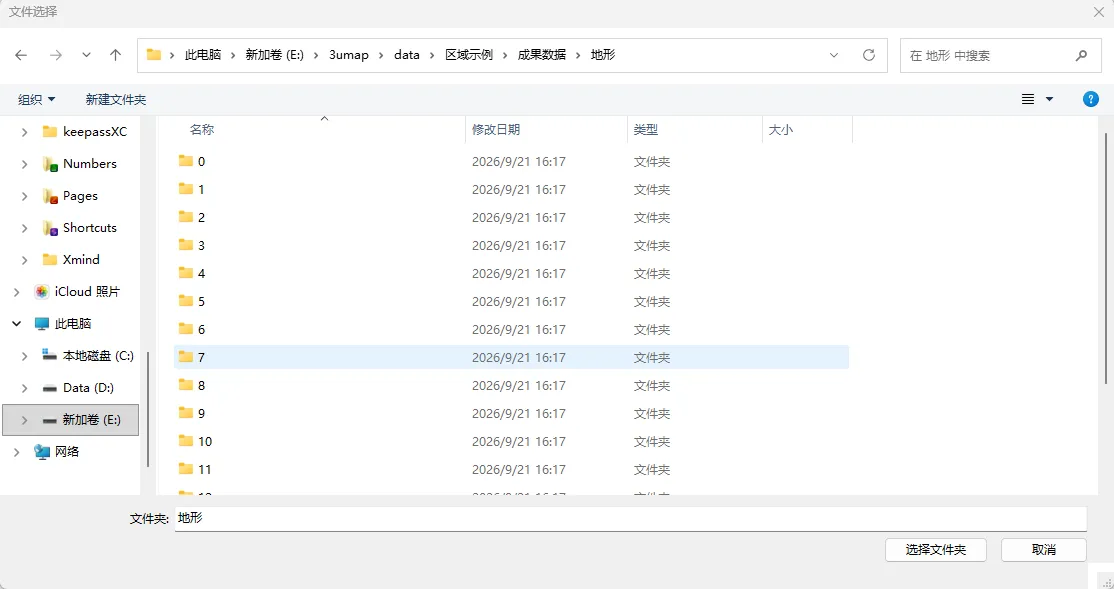Click the search magnifier icon

1081,55
